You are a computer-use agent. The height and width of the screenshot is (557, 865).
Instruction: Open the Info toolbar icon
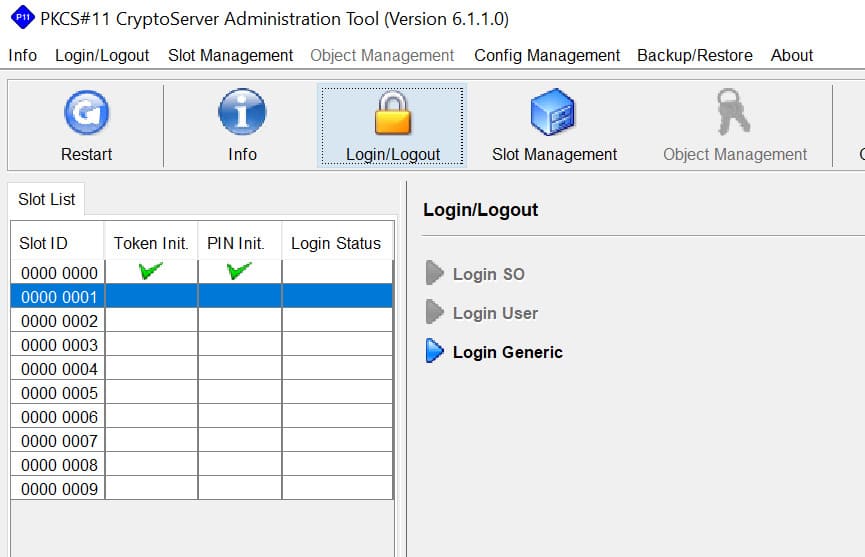[x=242, y=112]
